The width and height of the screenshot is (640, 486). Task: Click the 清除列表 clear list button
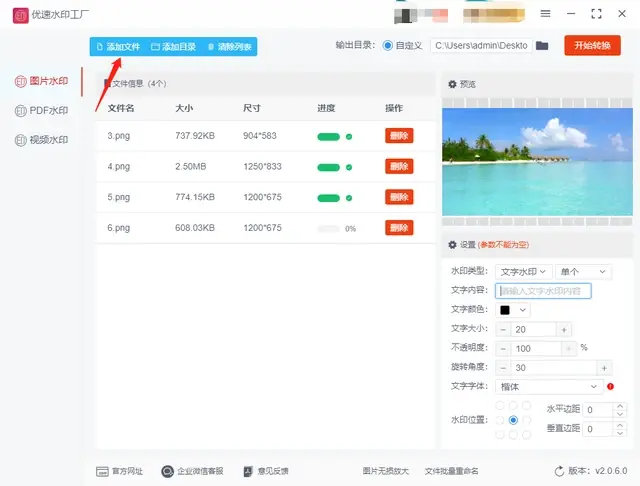(x=230, y=47)
